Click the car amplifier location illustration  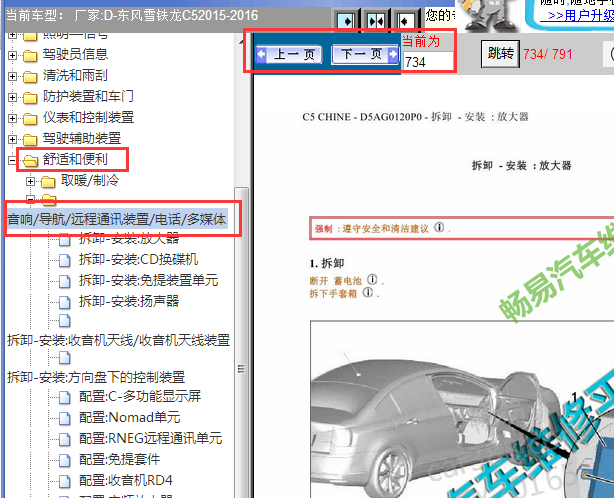462,409
